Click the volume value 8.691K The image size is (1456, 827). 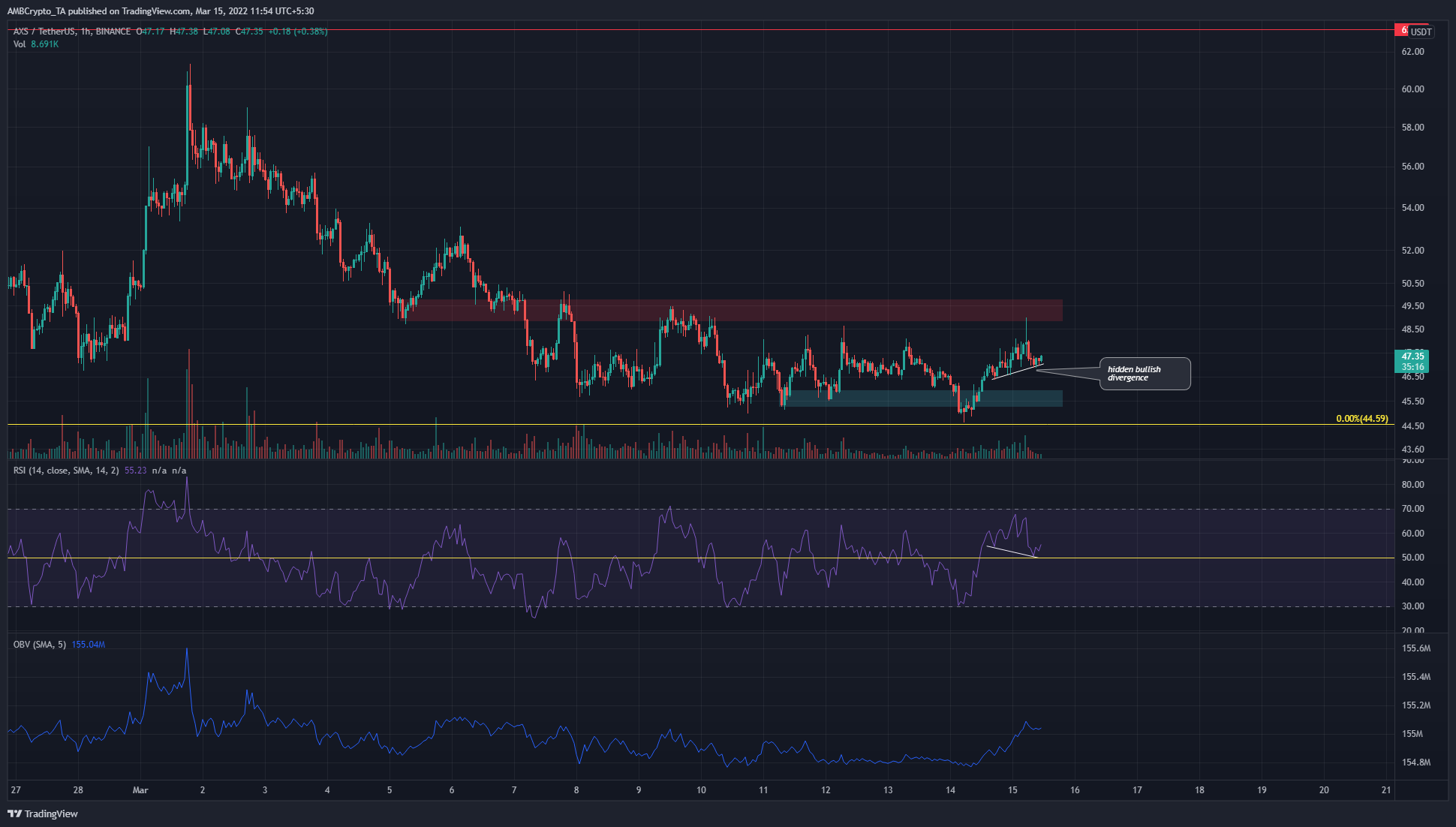[x=44, y=44]
